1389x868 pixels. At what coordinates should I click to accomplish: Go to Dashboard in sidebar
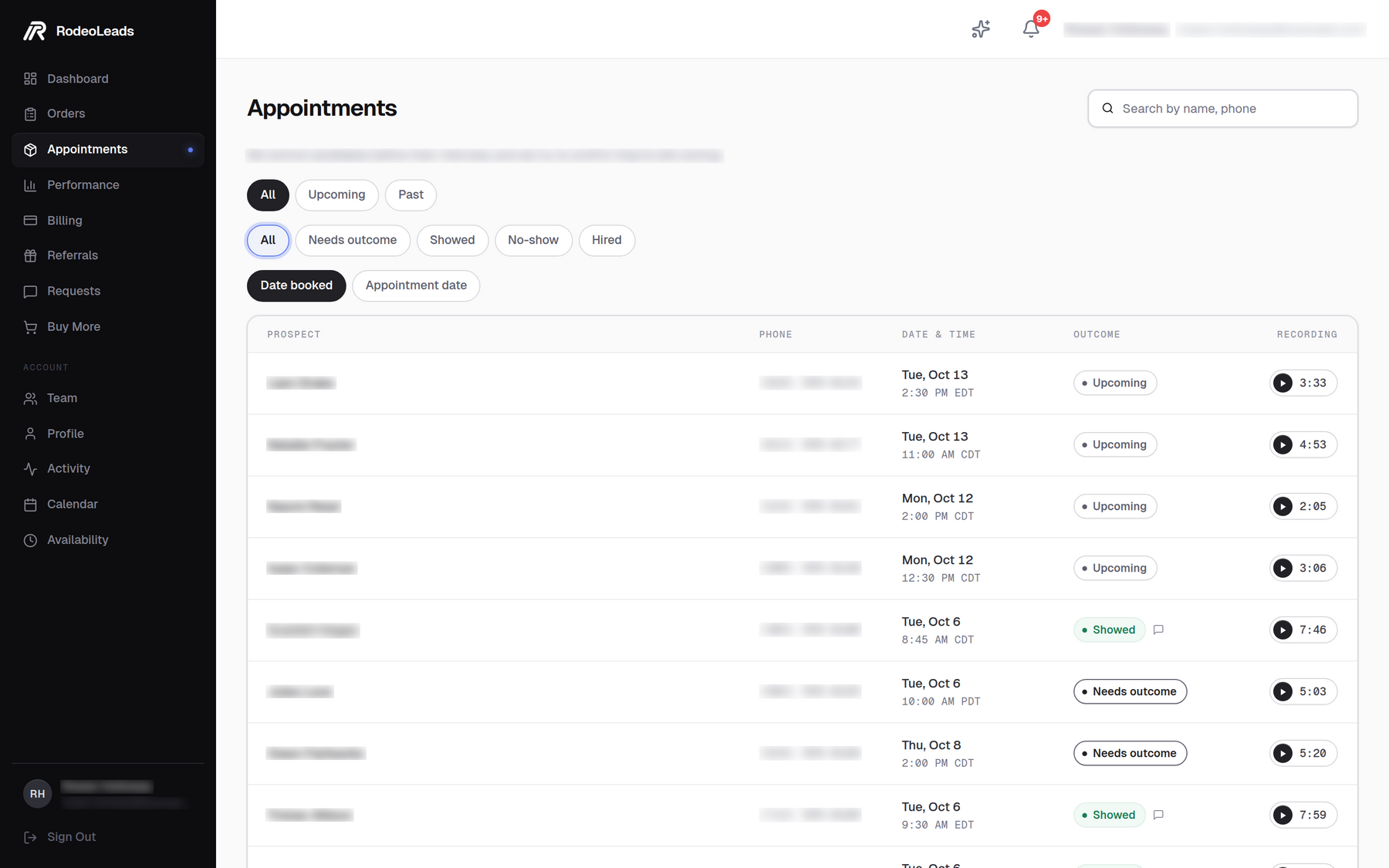[108, 79]
